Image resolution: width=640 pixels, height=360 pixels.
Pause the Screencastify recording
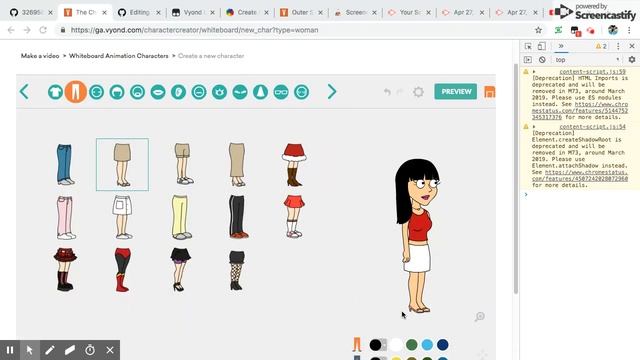coord(10,350)
